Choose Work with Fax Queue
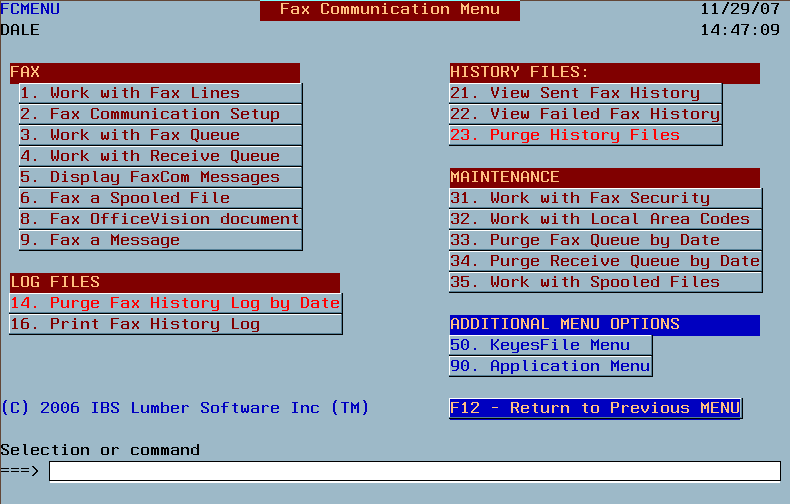 161,135
